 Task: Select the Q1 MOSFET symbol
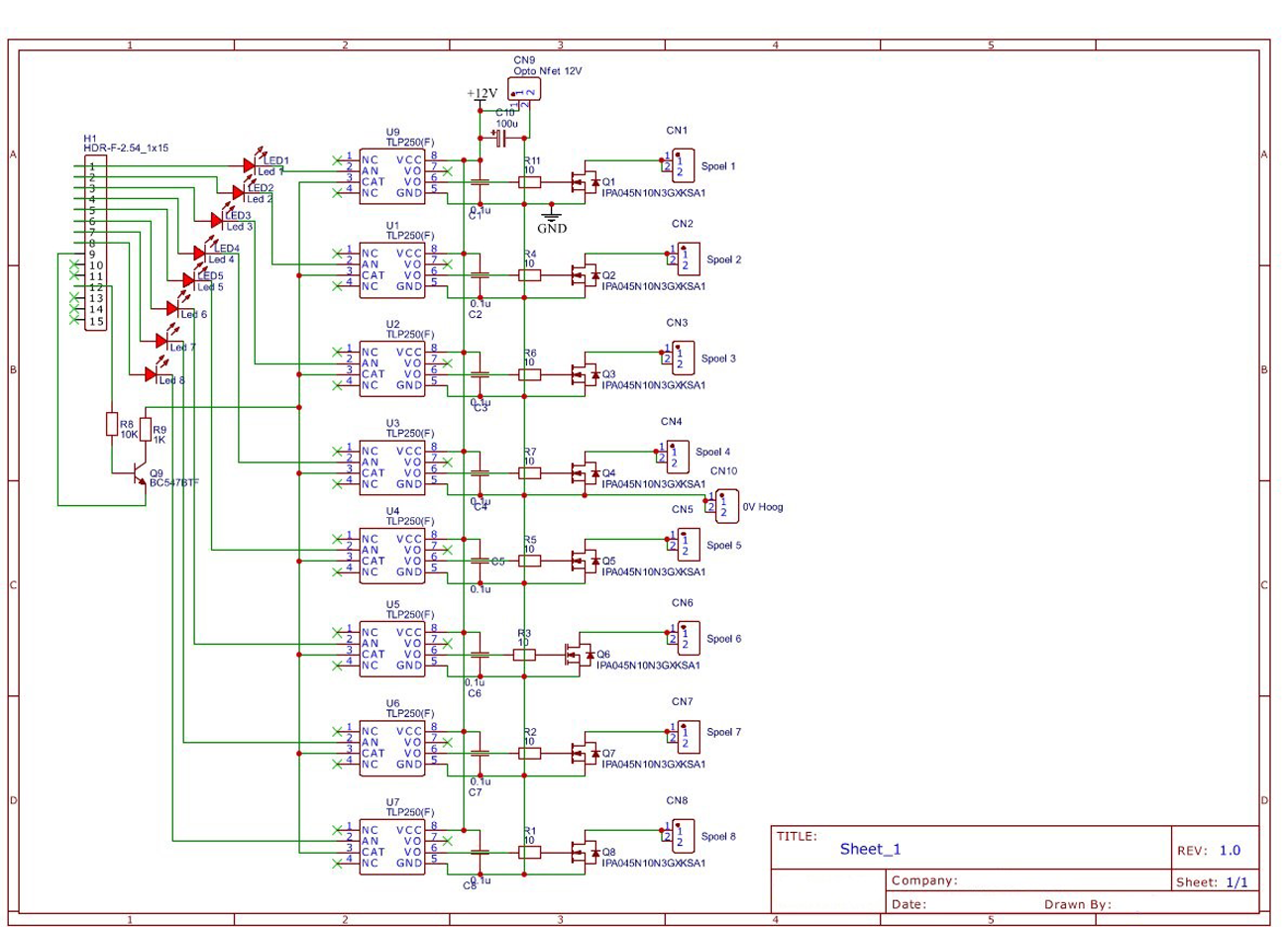point(586,182)
